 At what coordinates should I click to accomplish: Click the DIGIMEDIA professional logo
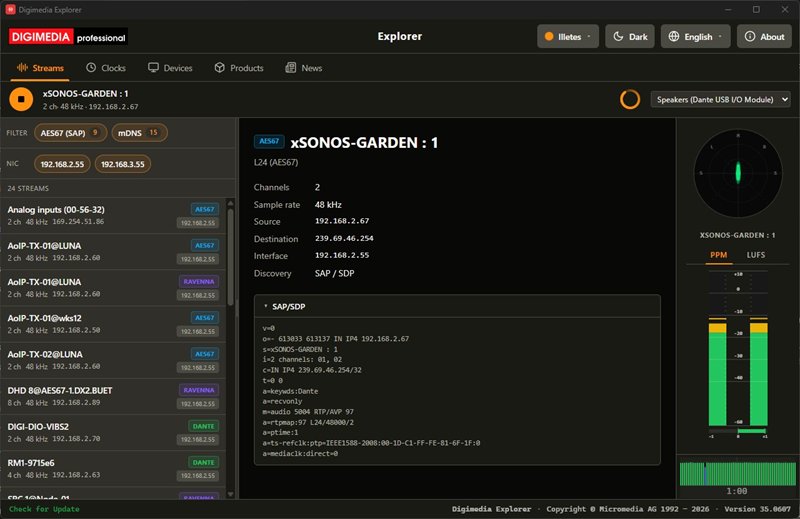tap(68, 37)
